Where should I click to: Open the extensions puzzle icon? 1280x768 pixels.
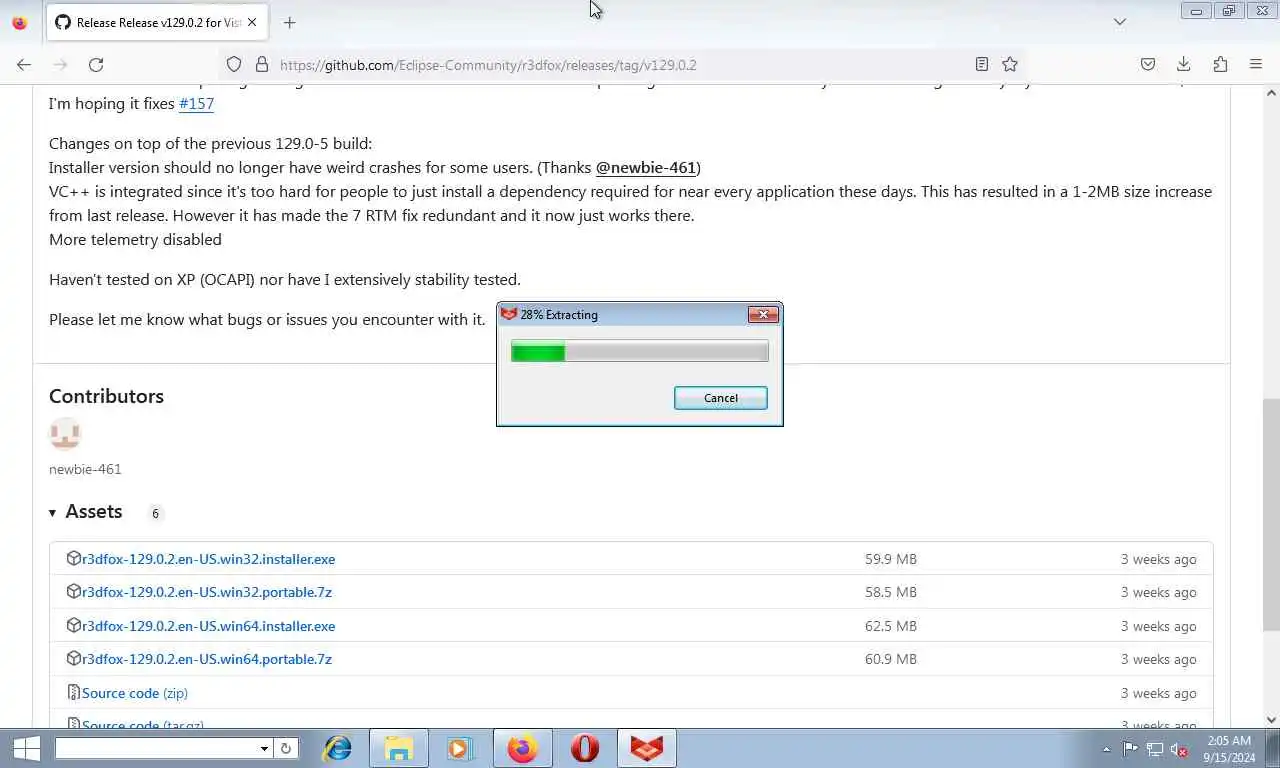tap(1220, 64)
